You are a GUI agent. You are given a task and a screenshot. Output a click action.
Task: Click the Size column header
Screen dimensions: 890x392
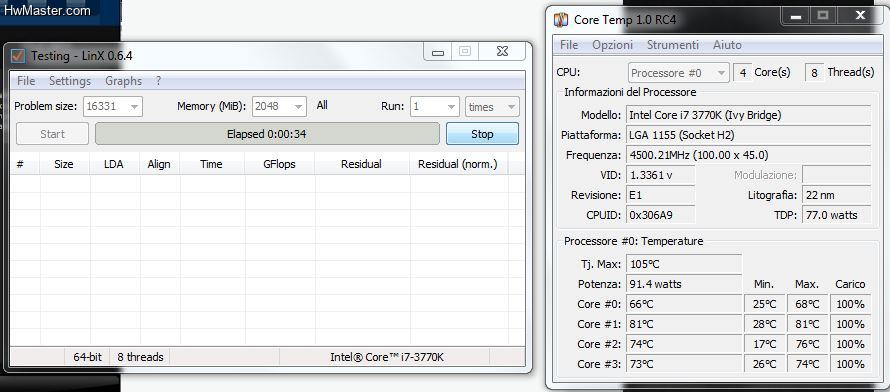coord(64,164)
